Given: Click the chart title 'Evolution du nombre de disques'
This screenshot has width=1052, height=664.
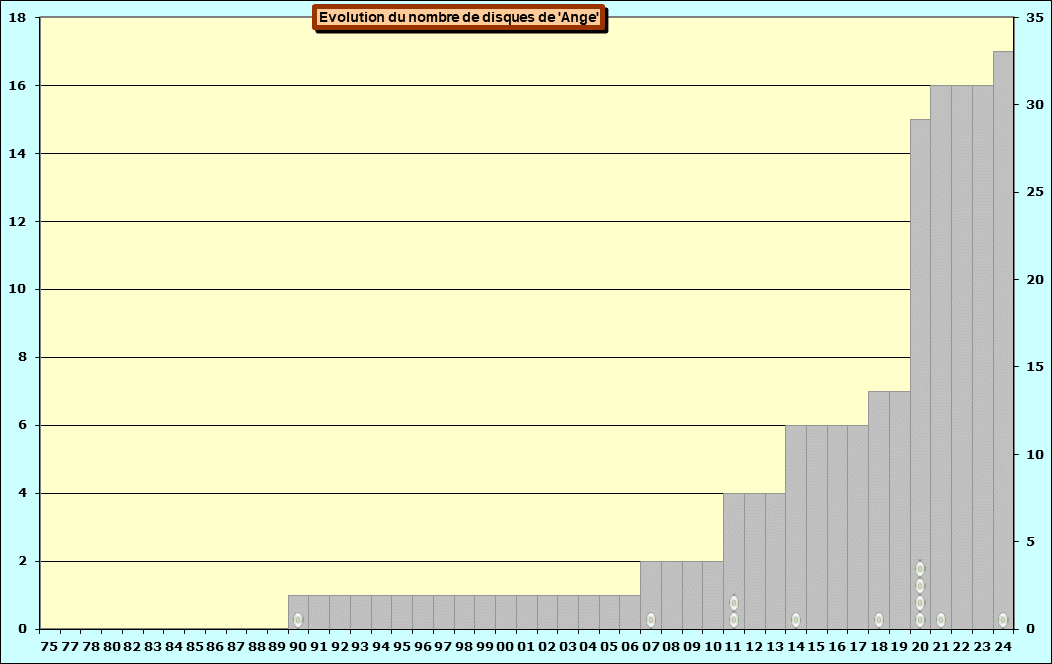Looking at the screenshot, I should coord(459,17).
